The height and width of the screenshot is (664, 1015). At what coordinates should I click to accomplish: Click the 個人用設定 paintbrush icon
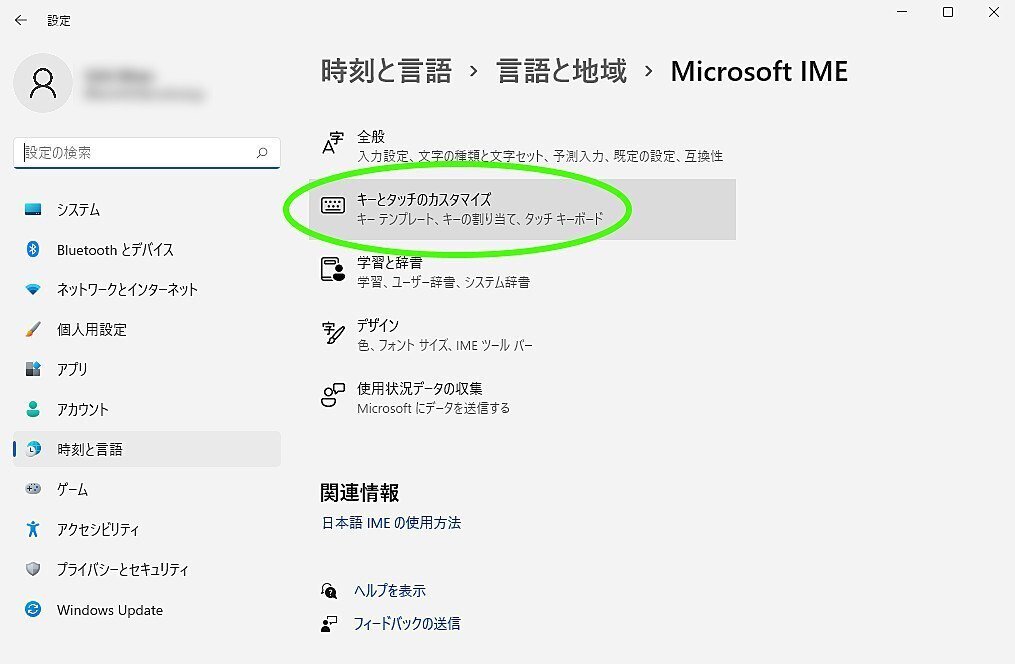(x=33, y=329)
